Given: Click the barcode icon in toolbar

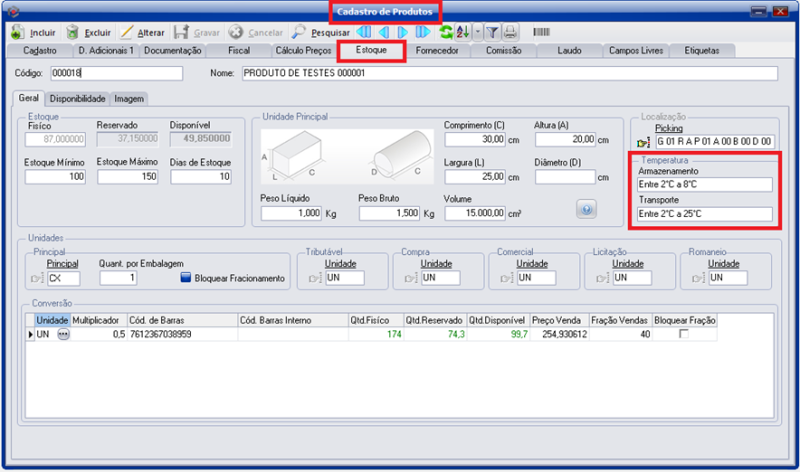Looking at the screenshot, I should click(x=541, y=32).
